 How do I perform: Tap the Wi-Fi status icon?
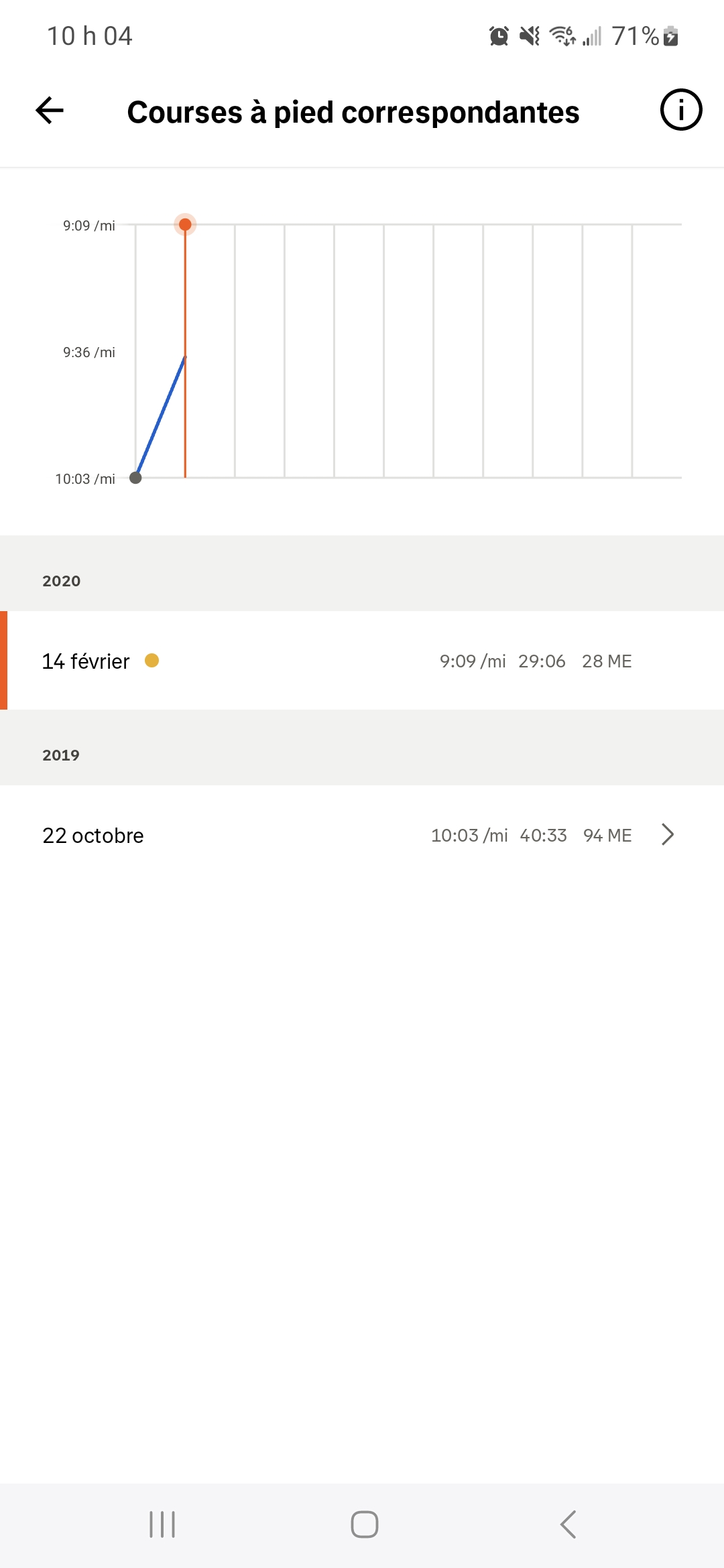coord(562,36)
